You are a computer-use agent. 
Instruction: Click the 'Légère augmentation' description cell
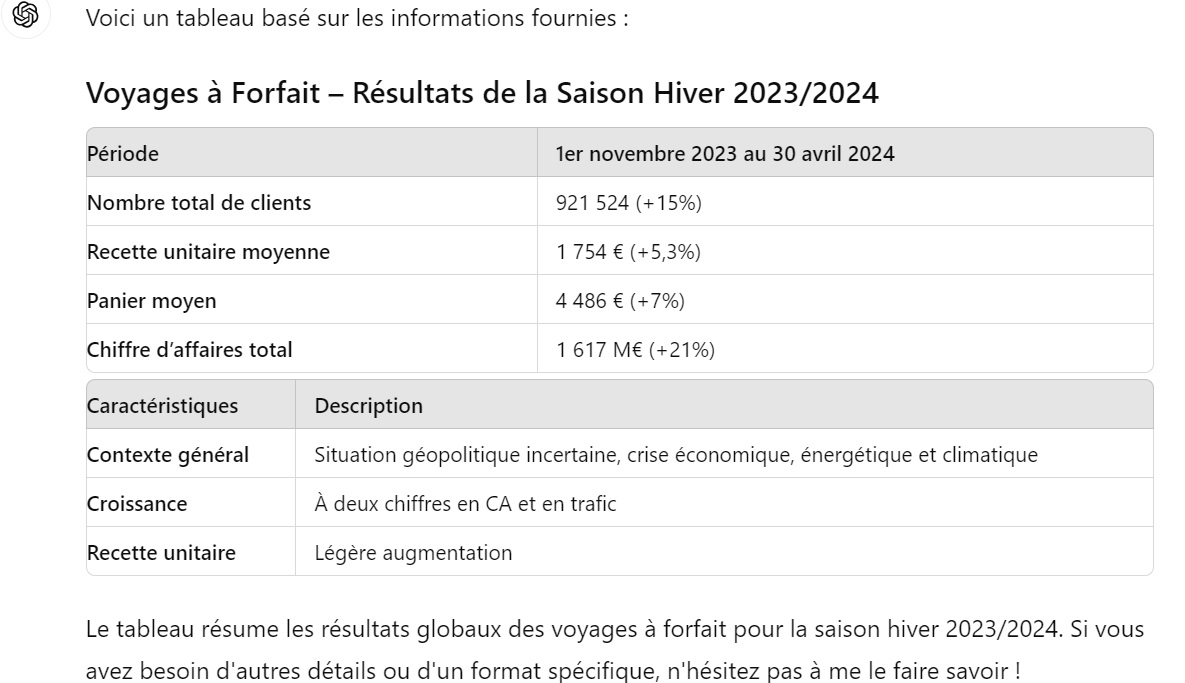413,553
